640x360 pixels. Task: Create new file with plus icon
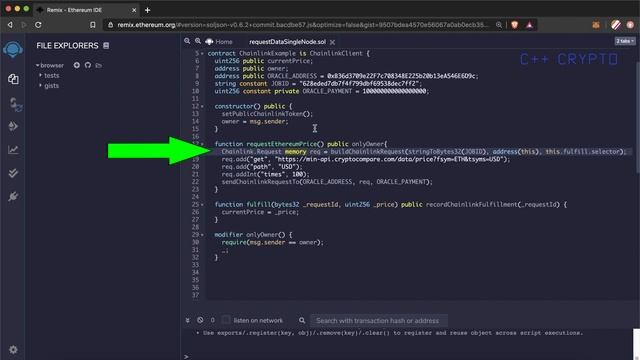pyautogui.click(x=76, y=65)
